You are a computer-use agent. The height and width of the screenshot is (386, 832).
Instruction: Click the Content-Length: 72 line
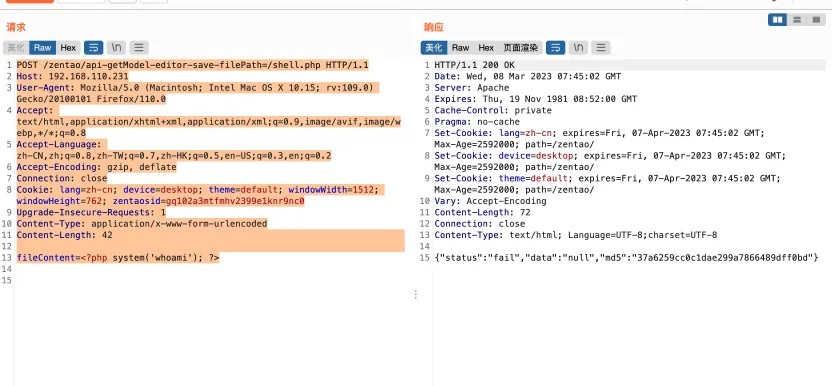(482, 212)
